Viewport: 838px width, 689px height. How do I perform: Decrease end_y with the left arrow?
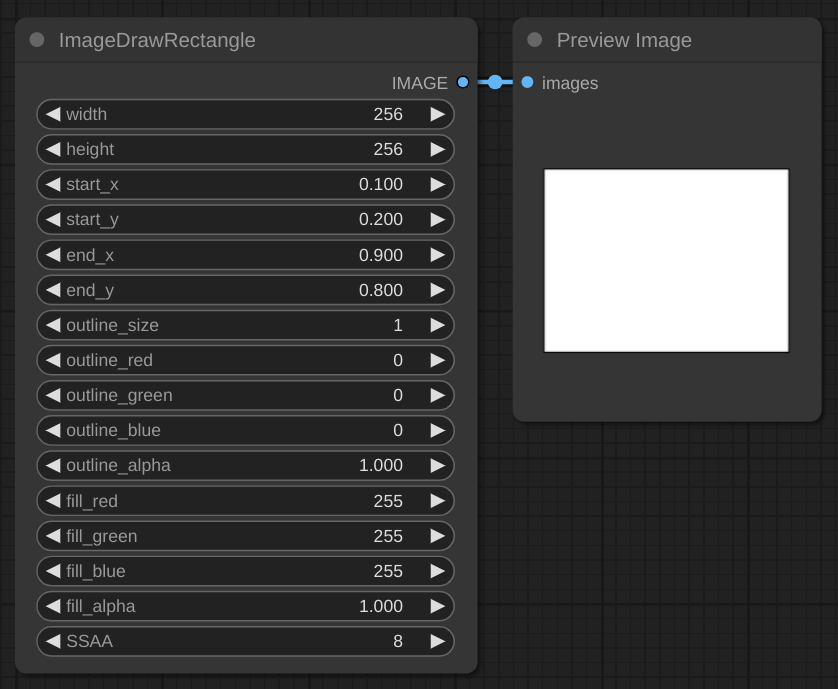(53, 290)
